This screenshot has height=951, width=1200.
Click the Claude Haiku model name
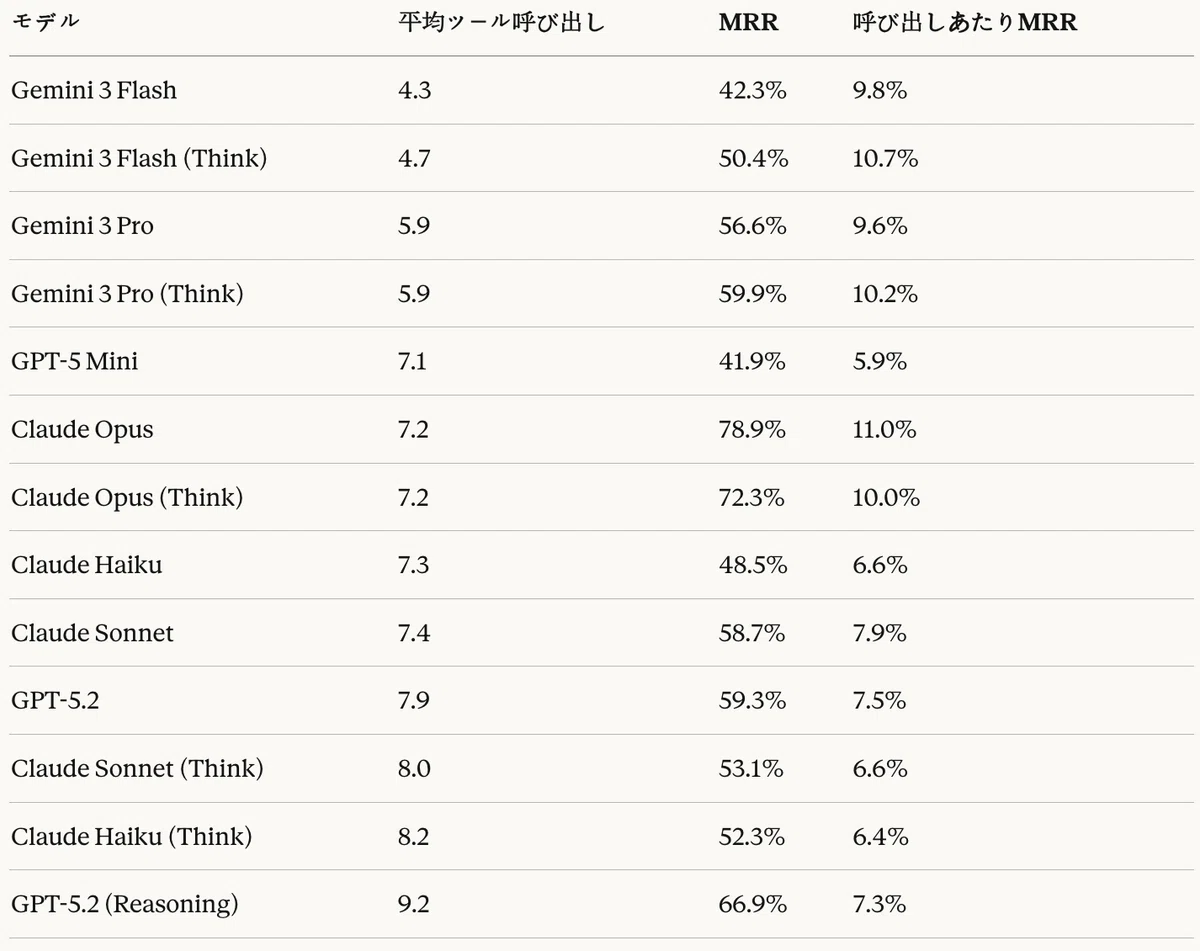(86, 565)
